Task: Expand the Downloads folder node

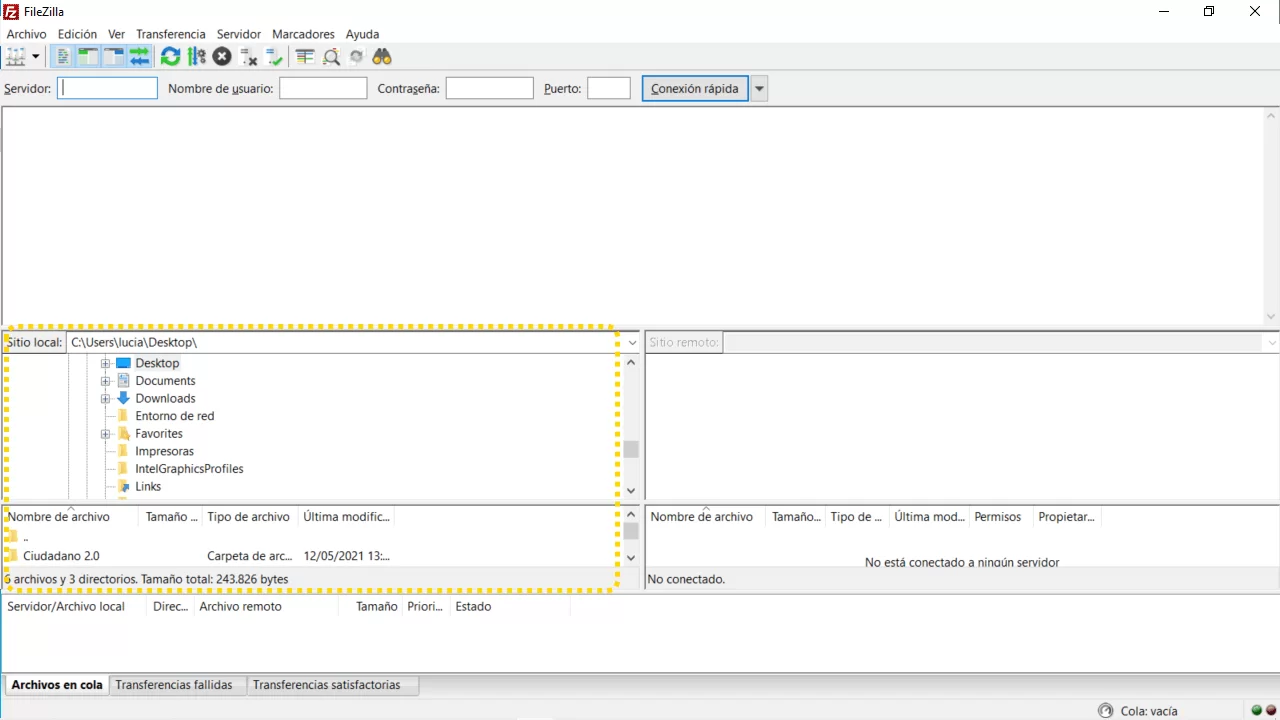Action: point(105,398)
